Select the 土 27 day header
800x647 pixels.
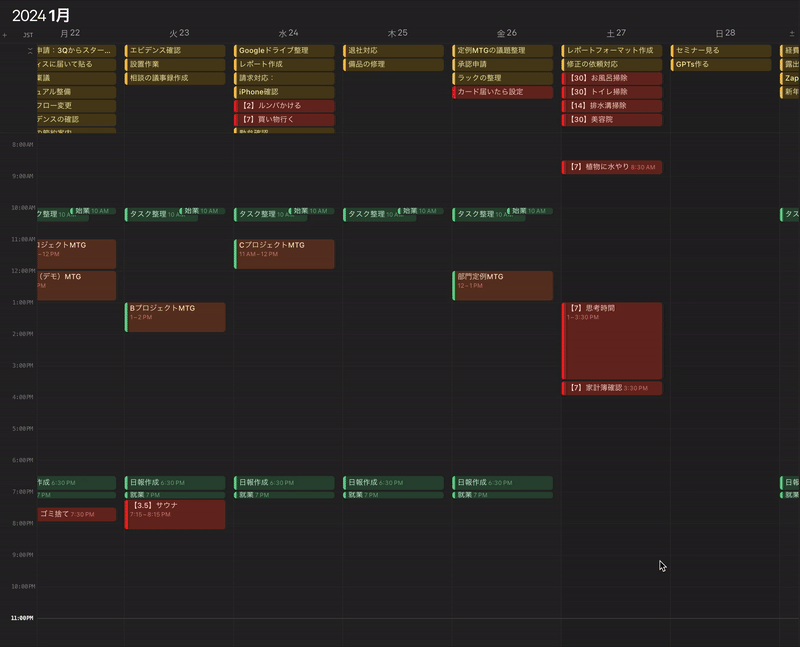[616, 33]
